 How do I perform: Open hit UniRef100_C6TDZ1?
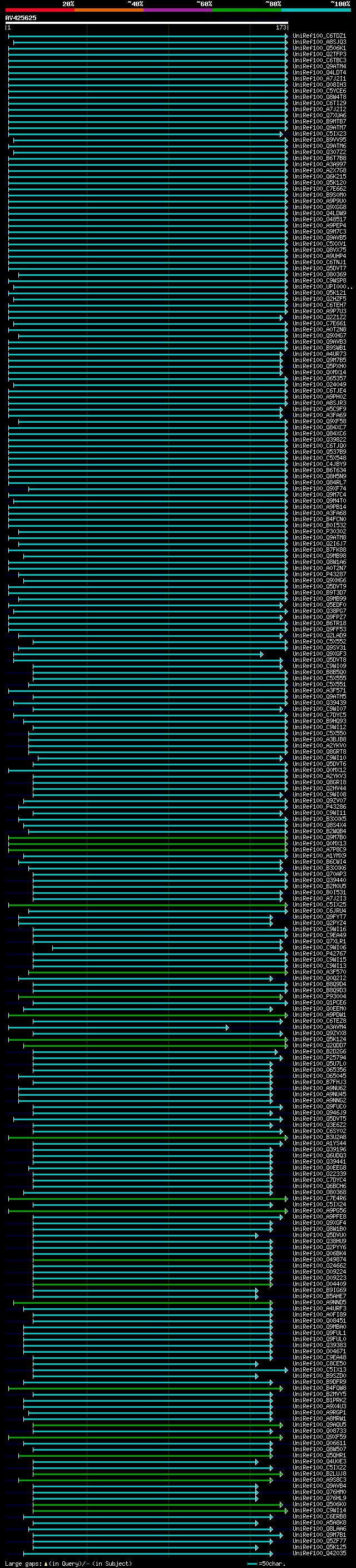319,36
